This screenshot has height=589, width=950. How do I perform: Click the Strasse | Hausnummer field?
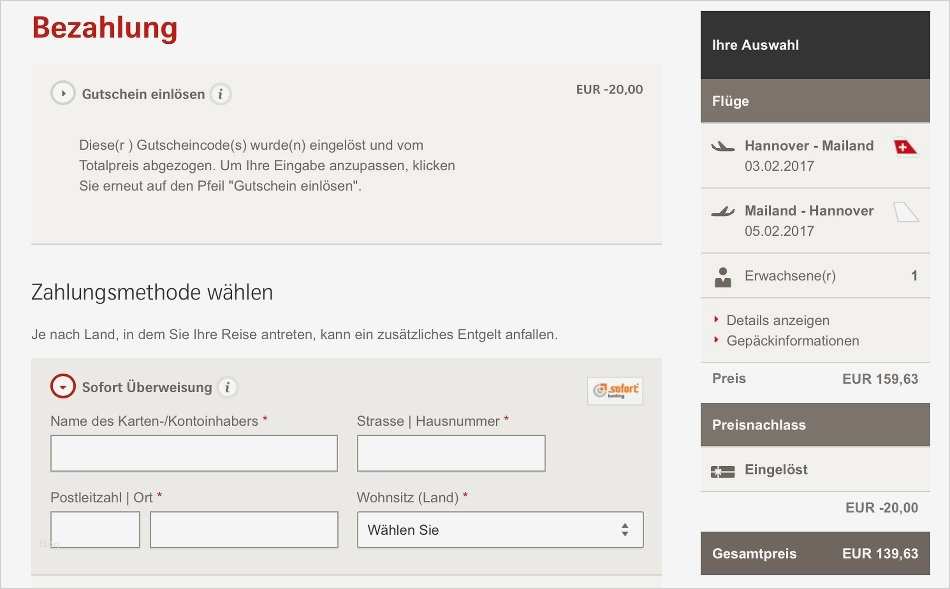pos(450,453)
